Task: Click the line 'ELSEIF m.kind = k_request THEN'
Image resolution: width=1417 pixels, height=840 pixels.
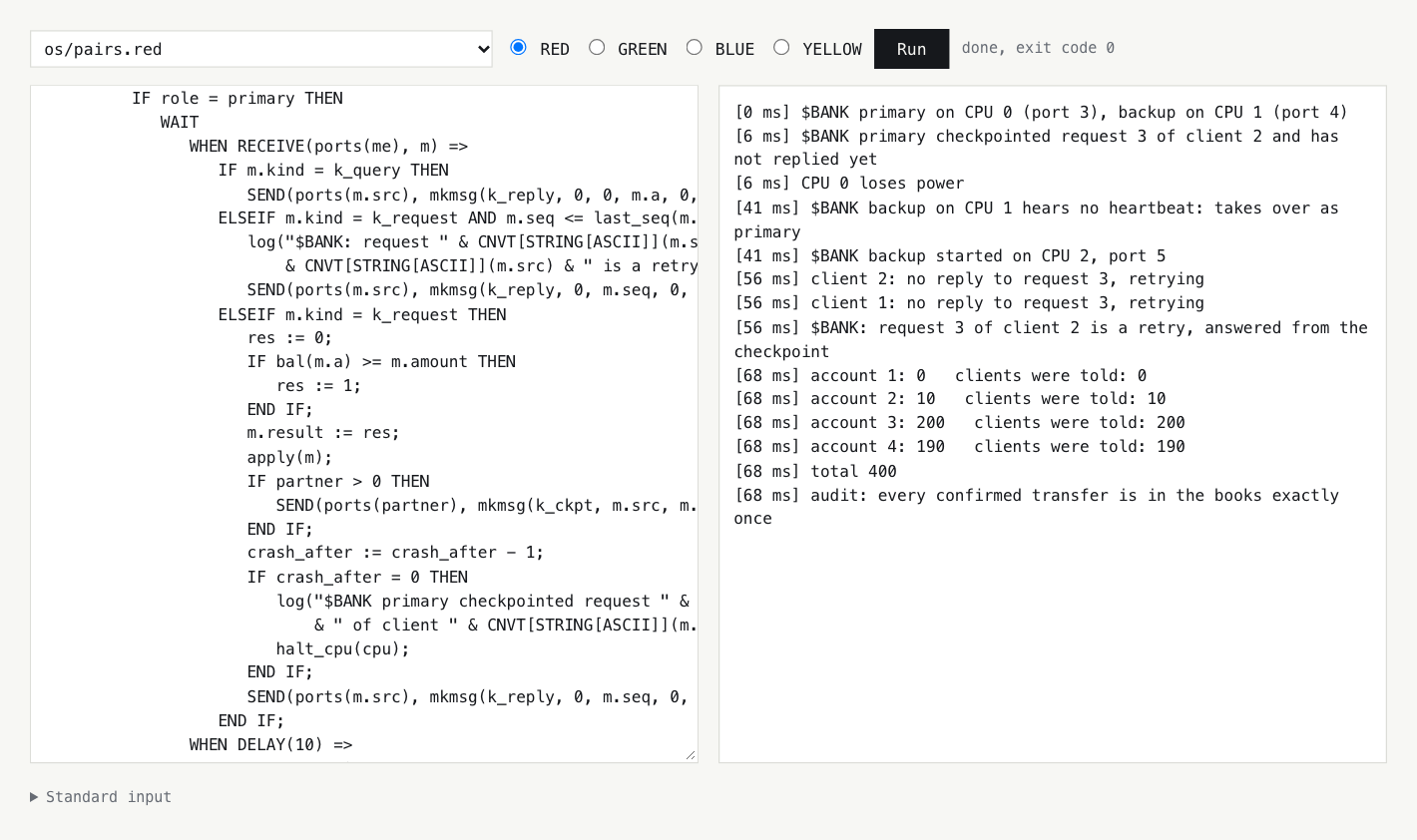Action: [x=362, y=314]
